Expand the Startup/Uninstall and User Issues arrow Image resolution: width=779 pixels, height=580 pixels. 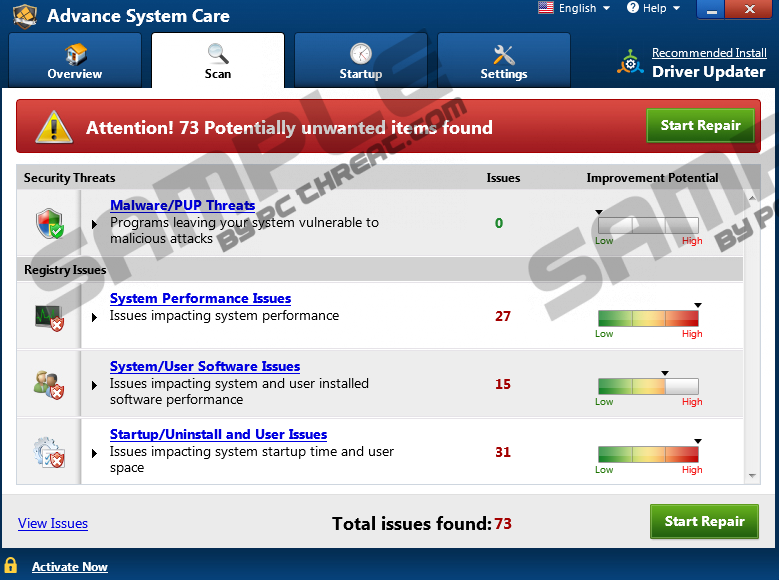94,453
